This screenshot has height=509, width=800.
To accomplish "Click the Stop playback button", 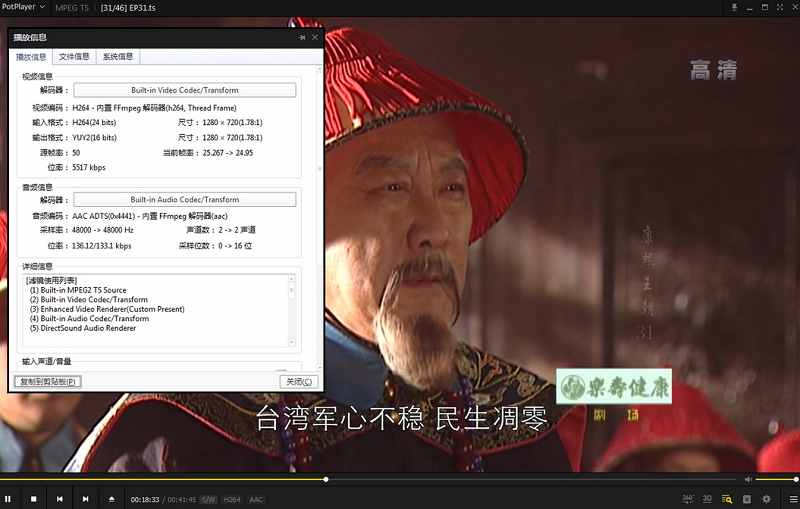I will [34, 499].
